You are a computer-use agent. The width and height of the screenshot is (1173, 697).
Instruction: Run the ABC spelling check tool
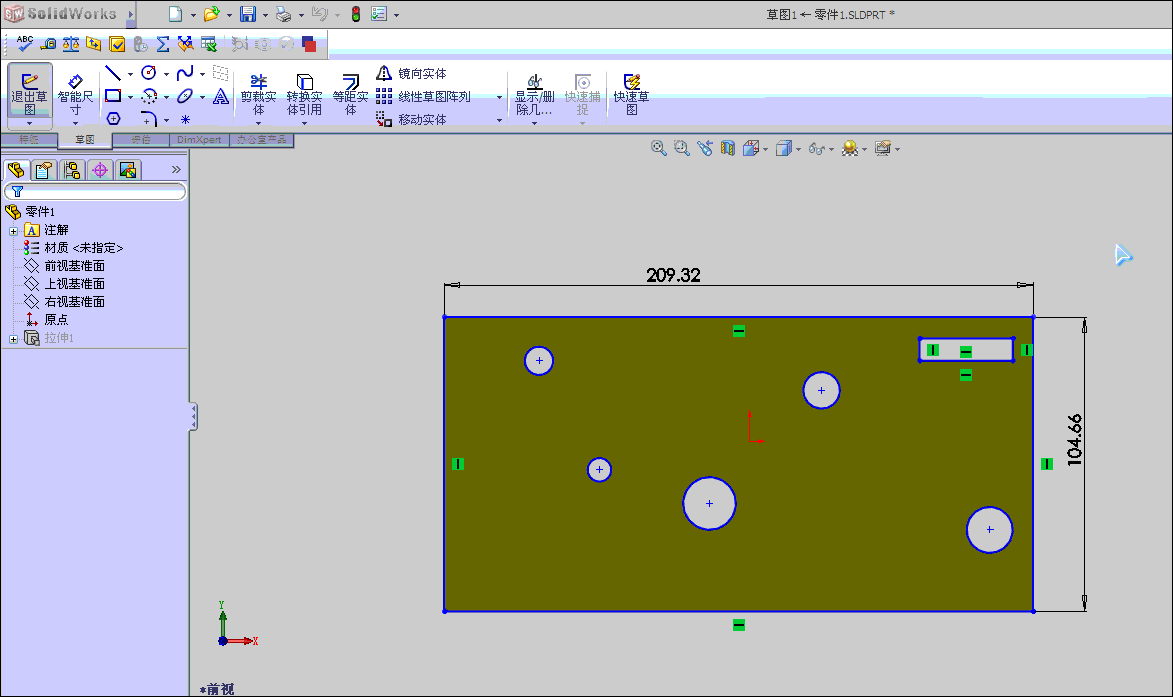tap(25, 43)
